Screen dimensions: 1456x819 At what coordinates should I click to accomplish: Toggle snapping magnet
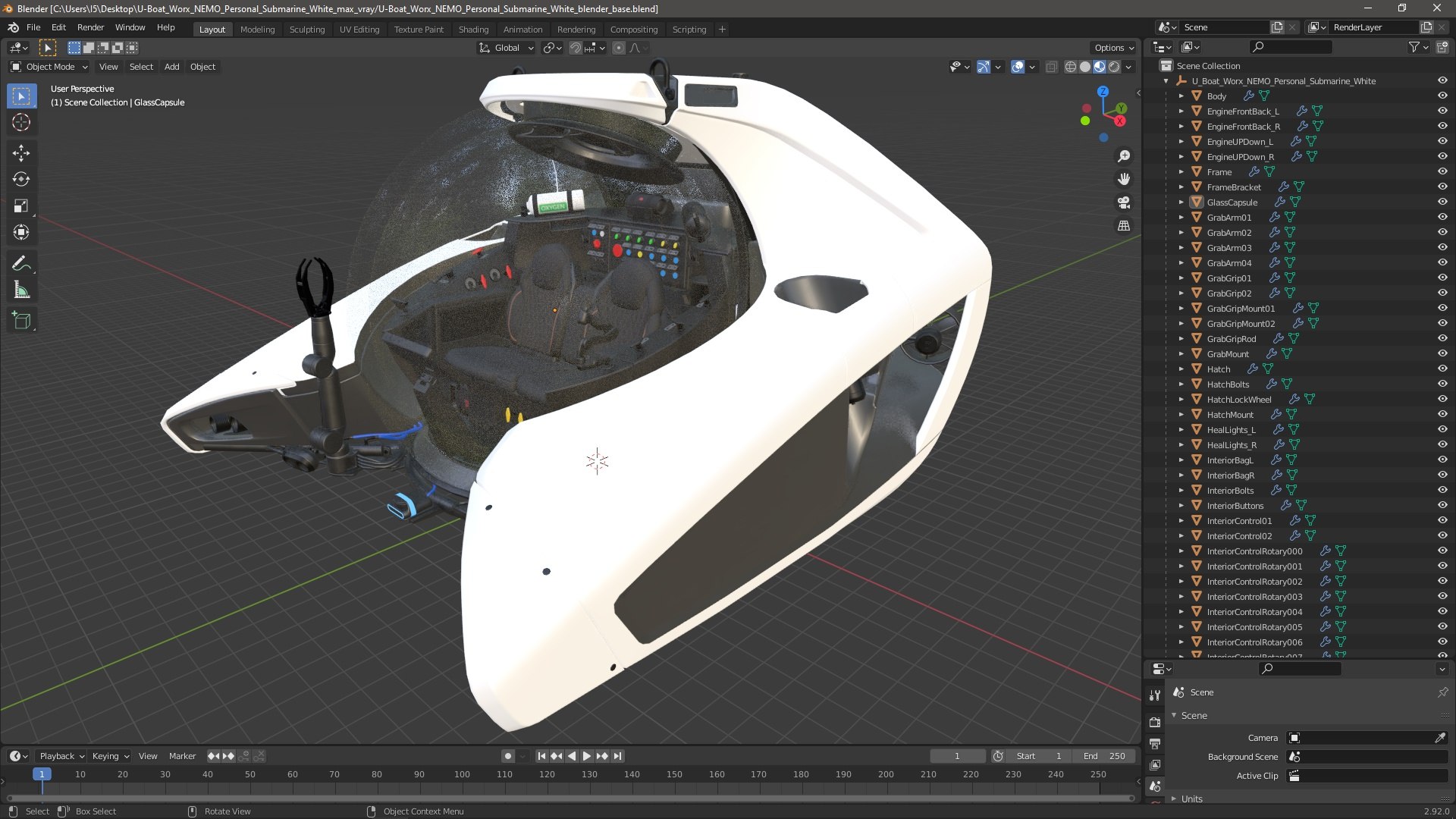coord(576,48)
